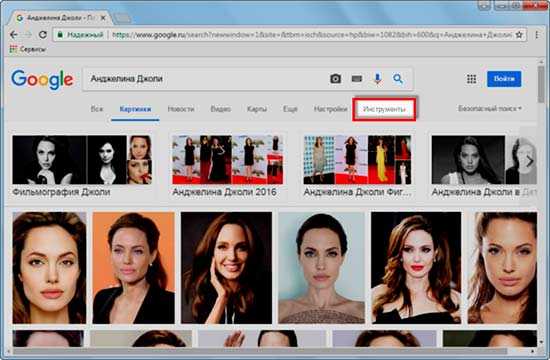Open a new tab next to the current tab

(x=122, y=18)
